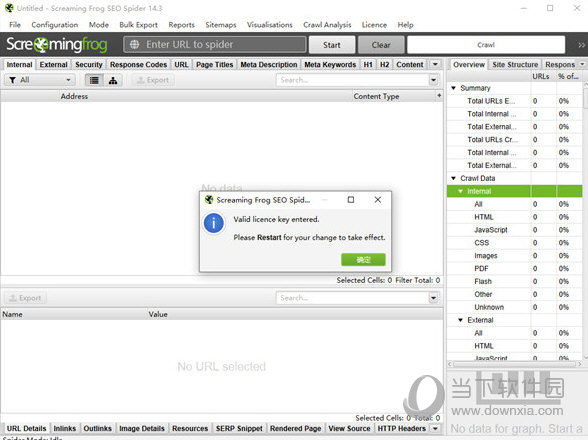Click the lower Export button
Image resolution: width=588 pixels, height=440 pixels.
tap(26, 298)
